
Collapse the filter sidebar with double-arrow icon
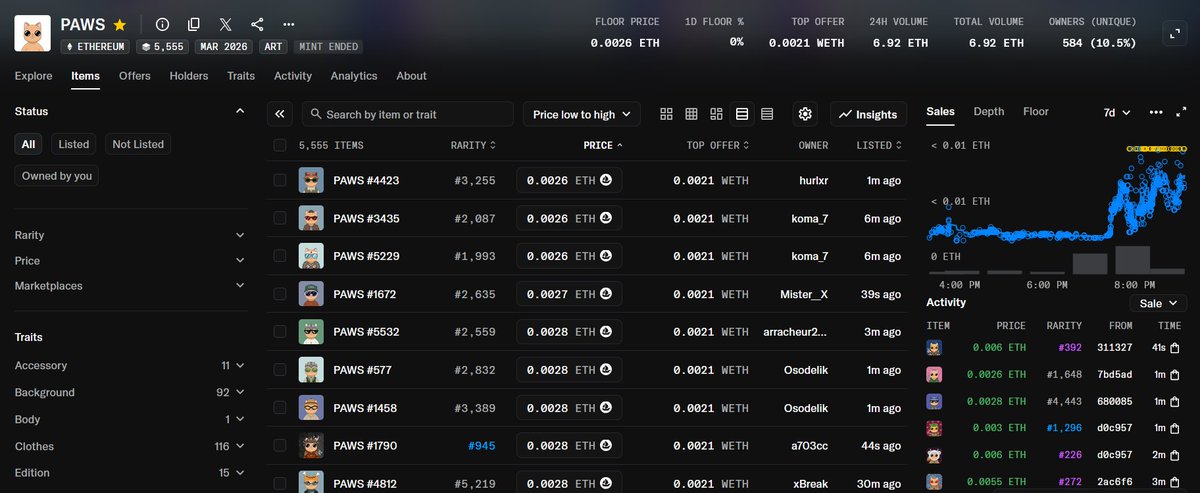pyautogui.click(x=280, y=114)
